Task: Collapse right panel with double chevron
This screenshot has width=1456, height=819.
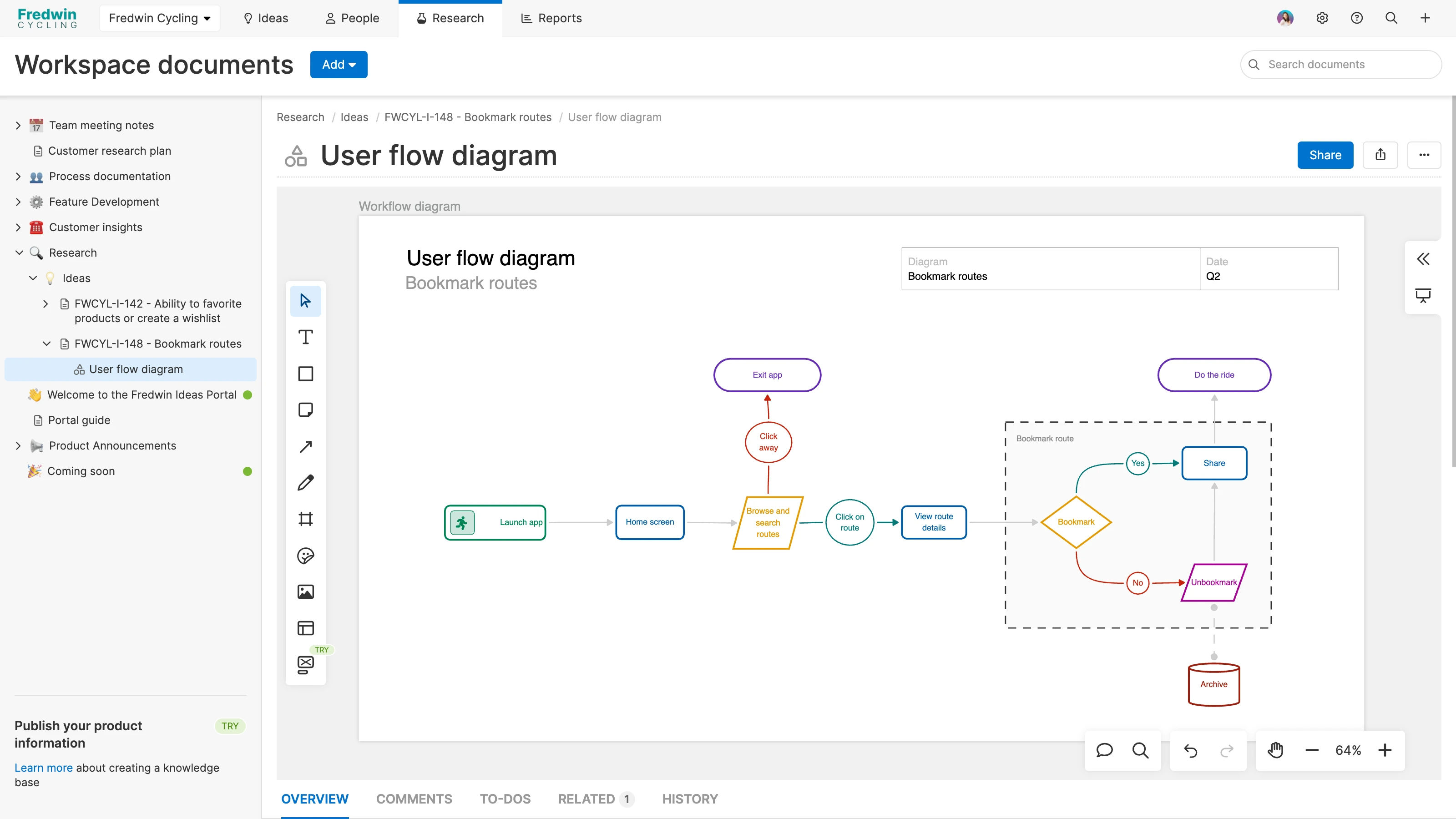Action: pyautogui.click(x=1423, y=259)
